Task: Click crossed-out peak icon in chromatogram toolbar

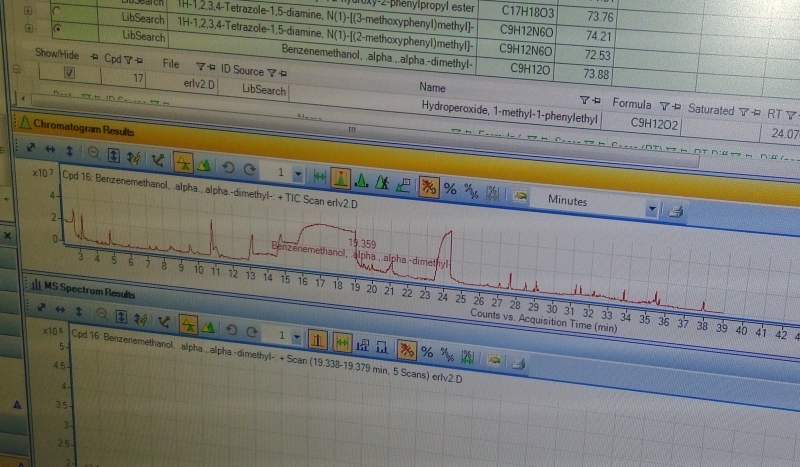Action: (382, 182)
